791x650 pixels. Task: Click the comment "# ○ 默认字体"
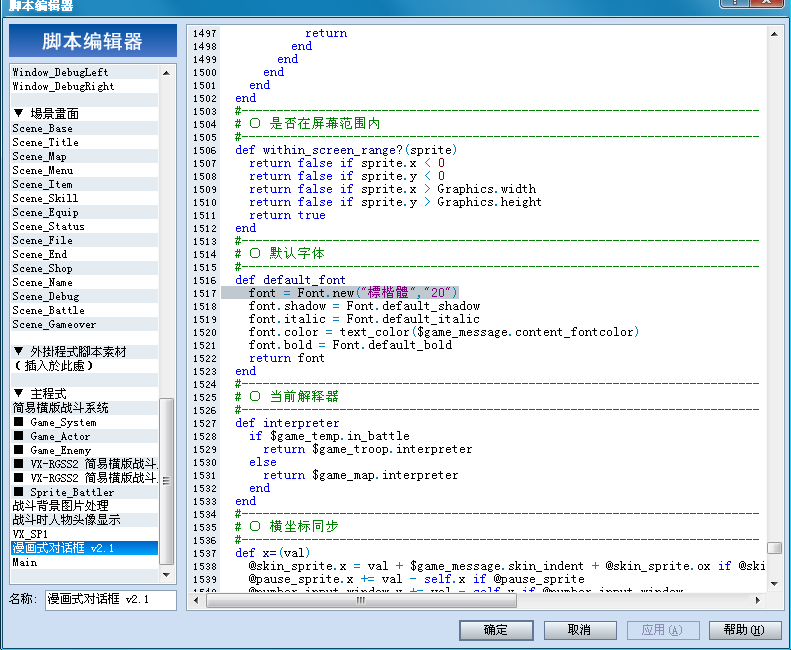280,253
